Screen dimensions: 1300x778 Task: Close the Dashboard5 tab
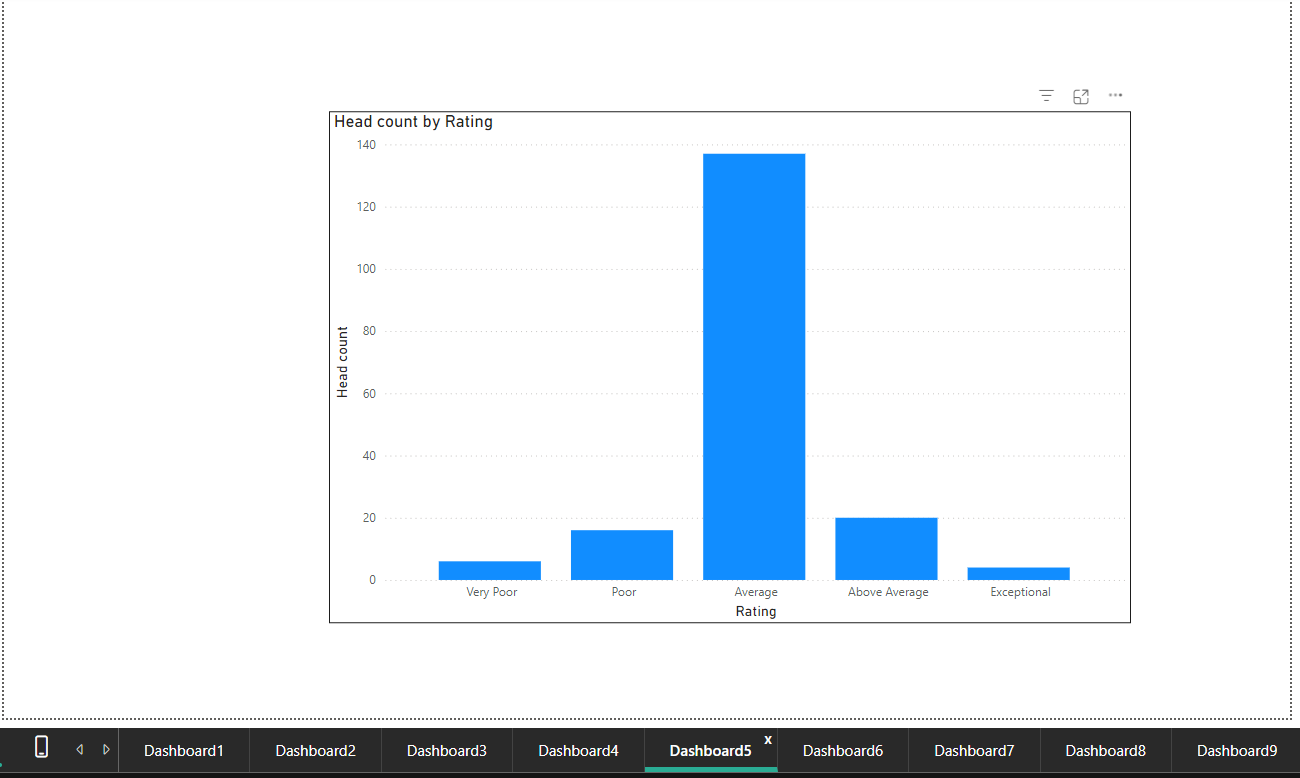[767, 740]
